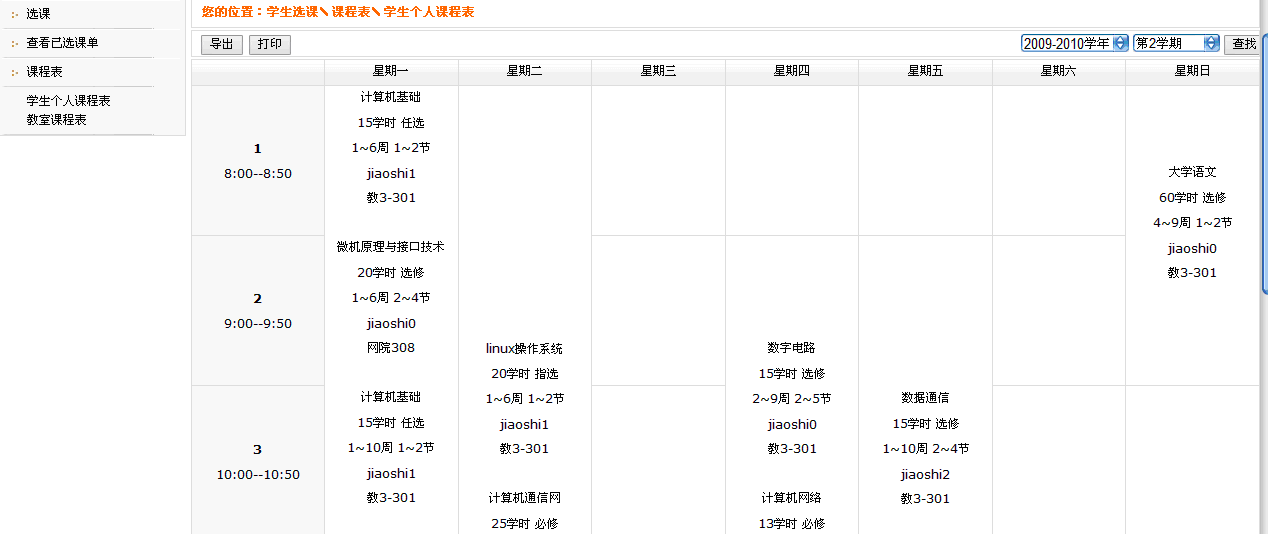Click the bullet icon beside 查看已选课单

pos(15,44)
